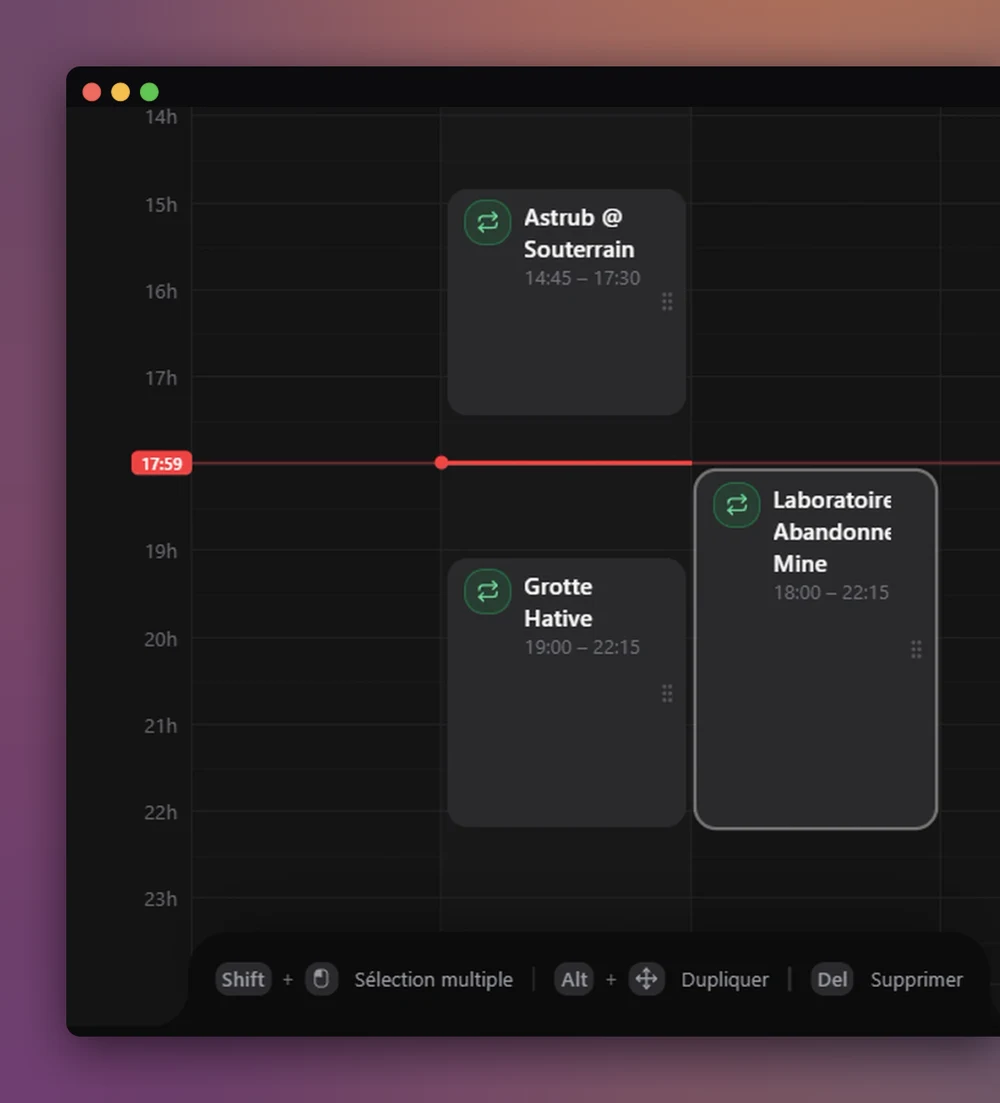Image resolution: width=1000 pixels, height=1103 pixels.
Task: Click the Sélection multiple label
Action: point(434,979)
